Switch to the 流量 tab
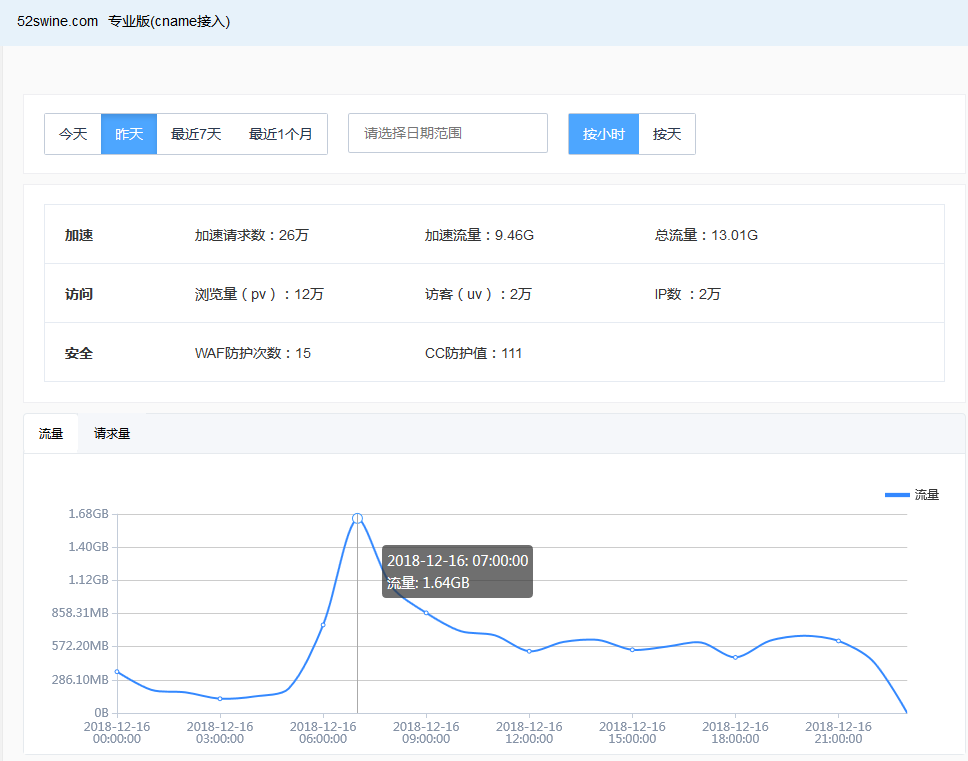The height and width of the screenshot is (761, 968). click(51, 434)
